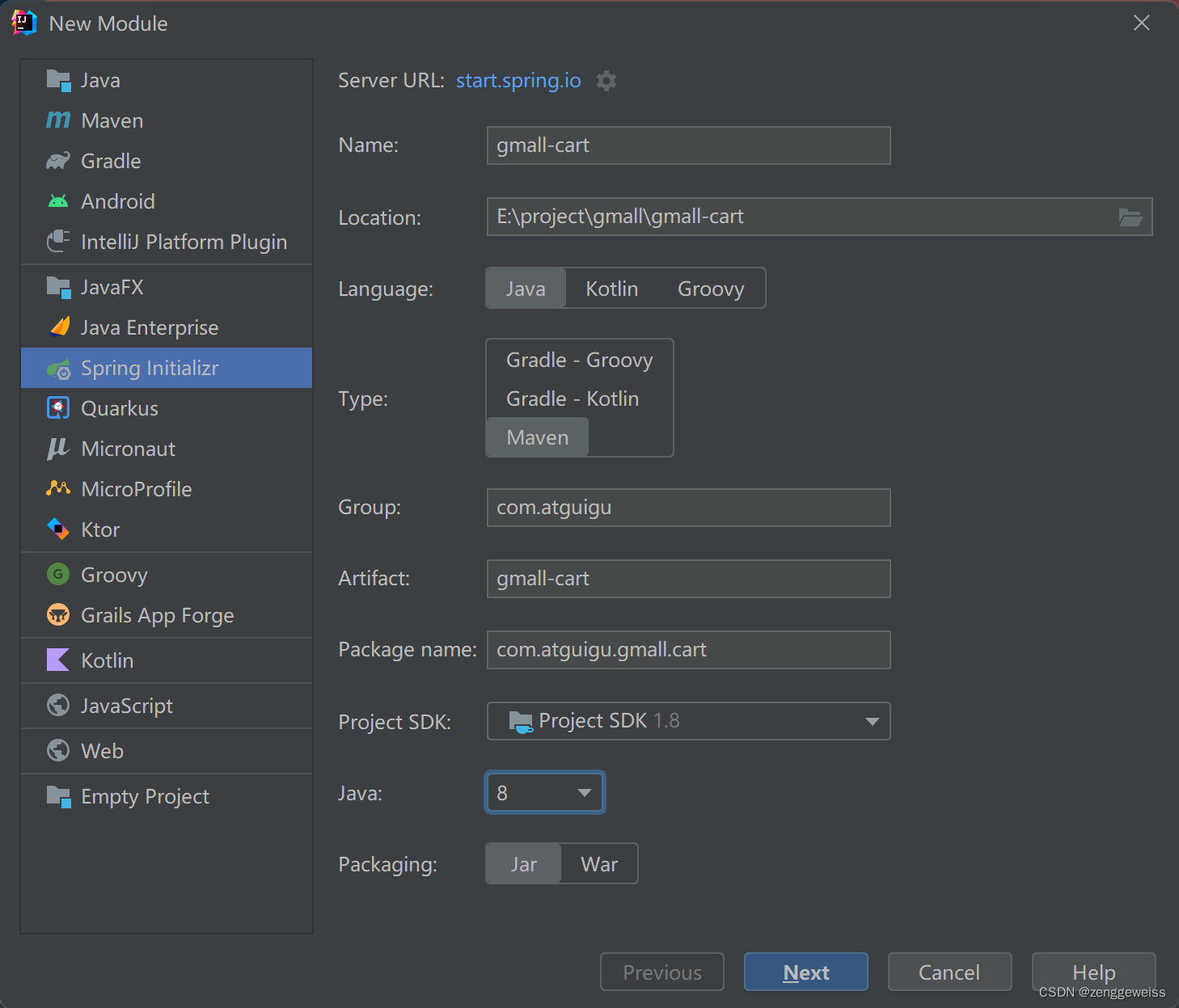Choose Gradle - Groovy build type
The height and width of the screenshot is (1008, 1179).
click(580, 360)
